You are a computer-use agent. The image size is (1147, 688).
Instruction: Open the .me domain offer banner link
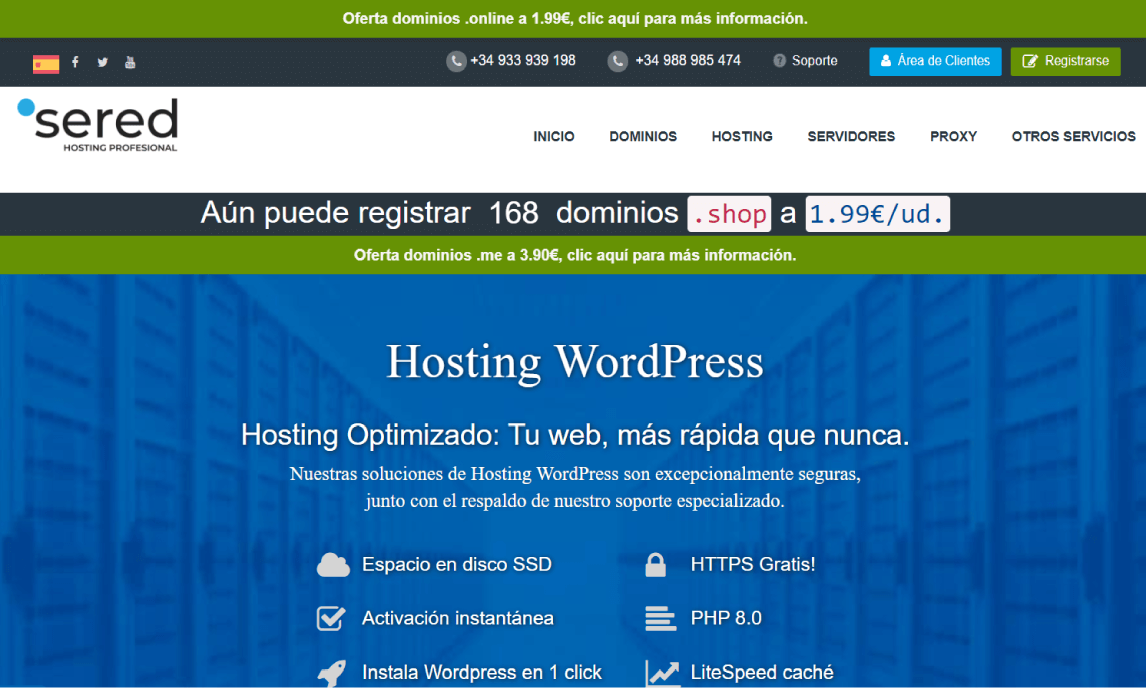573,255
